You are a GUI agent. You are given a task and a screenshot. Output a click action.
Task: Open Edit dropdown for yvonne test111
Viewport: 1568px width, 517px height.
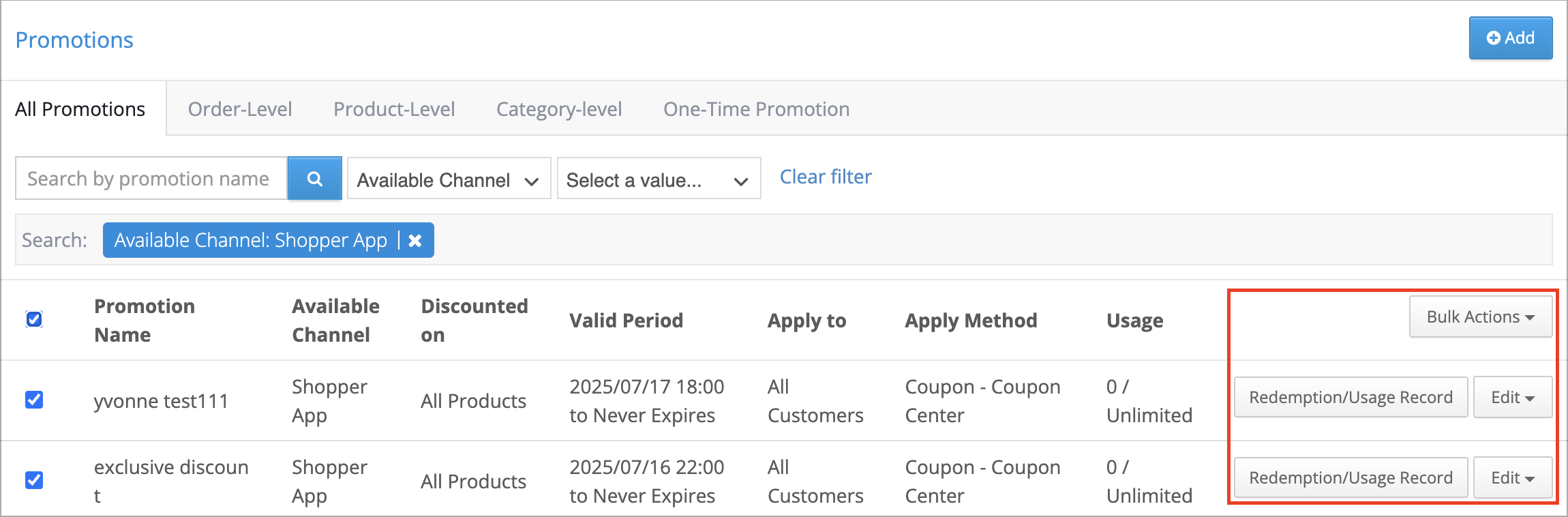tap(1512, 397)
